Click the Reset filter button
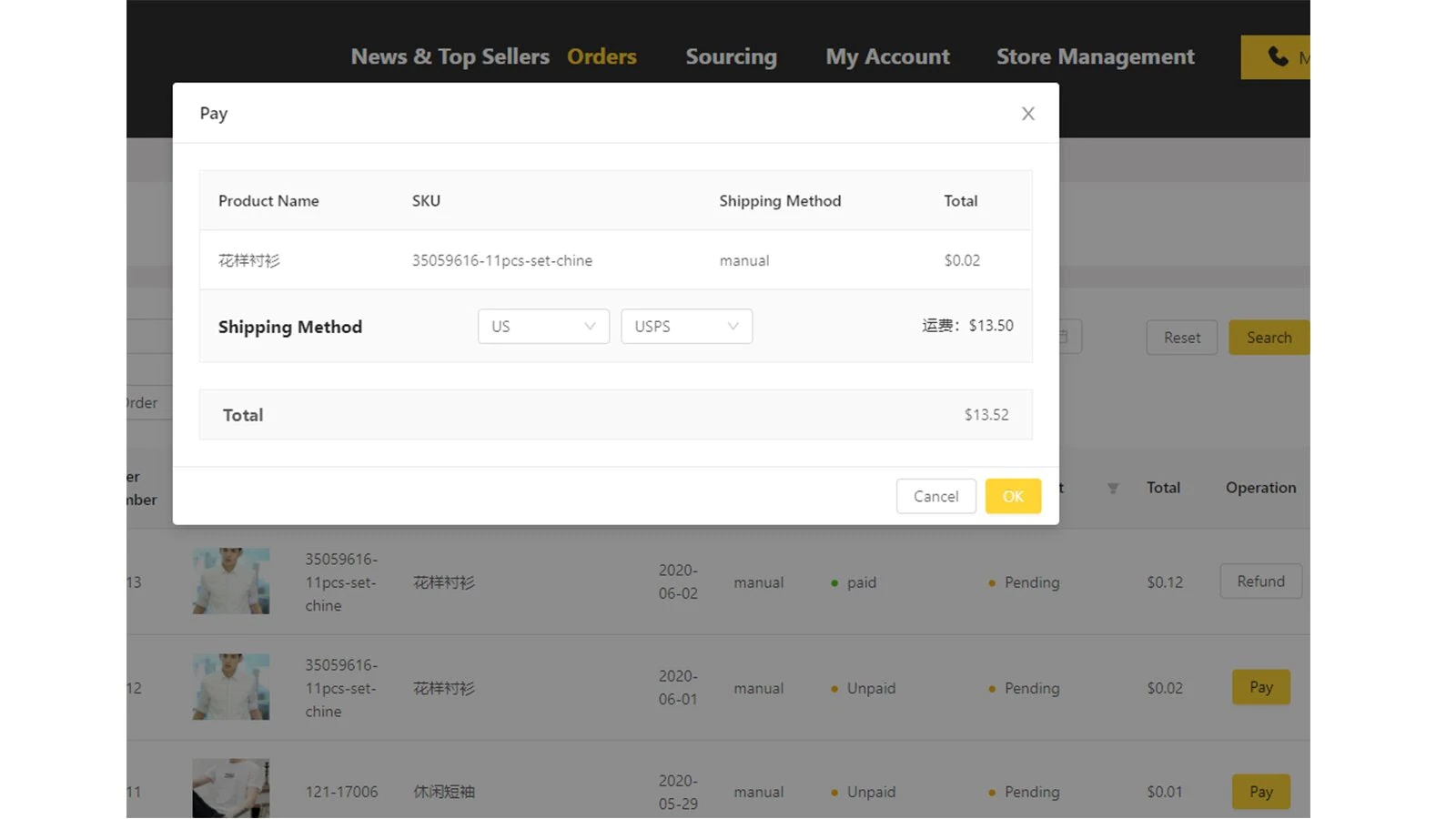The height and width of the screenshot is (819, 1456). (x=1181, y=338)
